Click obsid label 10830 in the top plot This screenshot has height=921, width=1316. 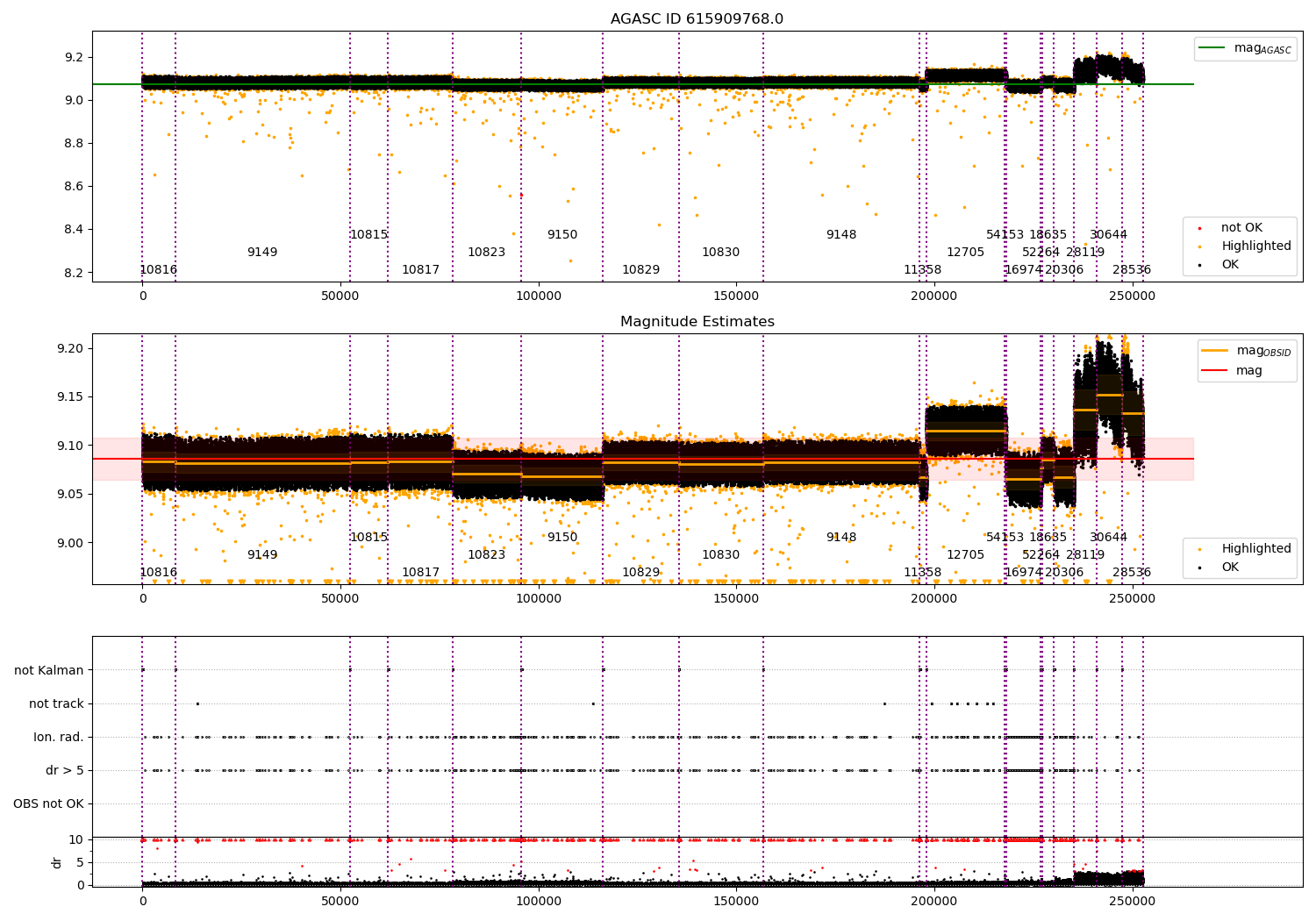tap(720, 253)
